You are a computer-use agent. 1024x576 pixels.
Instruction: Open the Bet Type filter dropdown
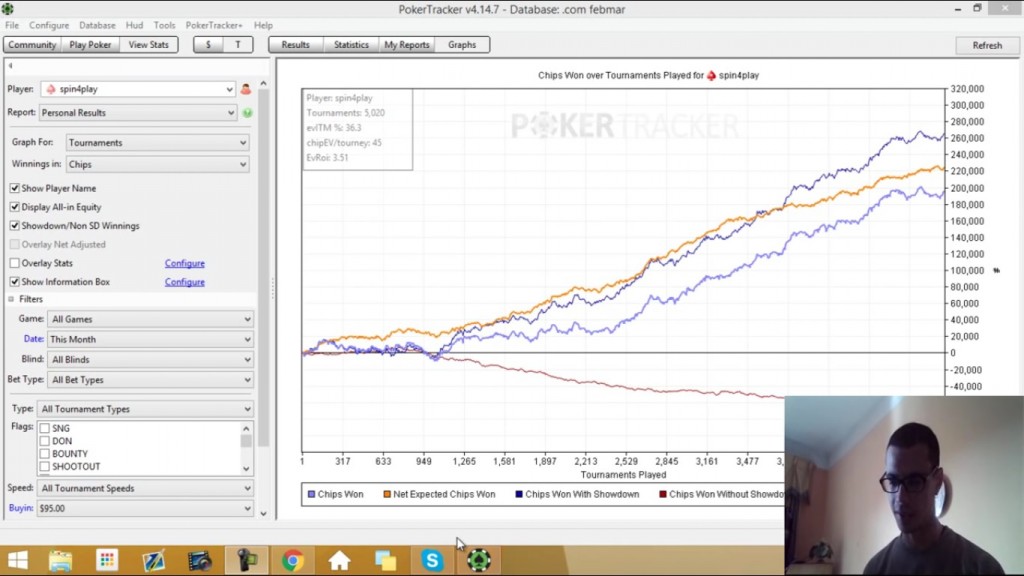(150, 380)
